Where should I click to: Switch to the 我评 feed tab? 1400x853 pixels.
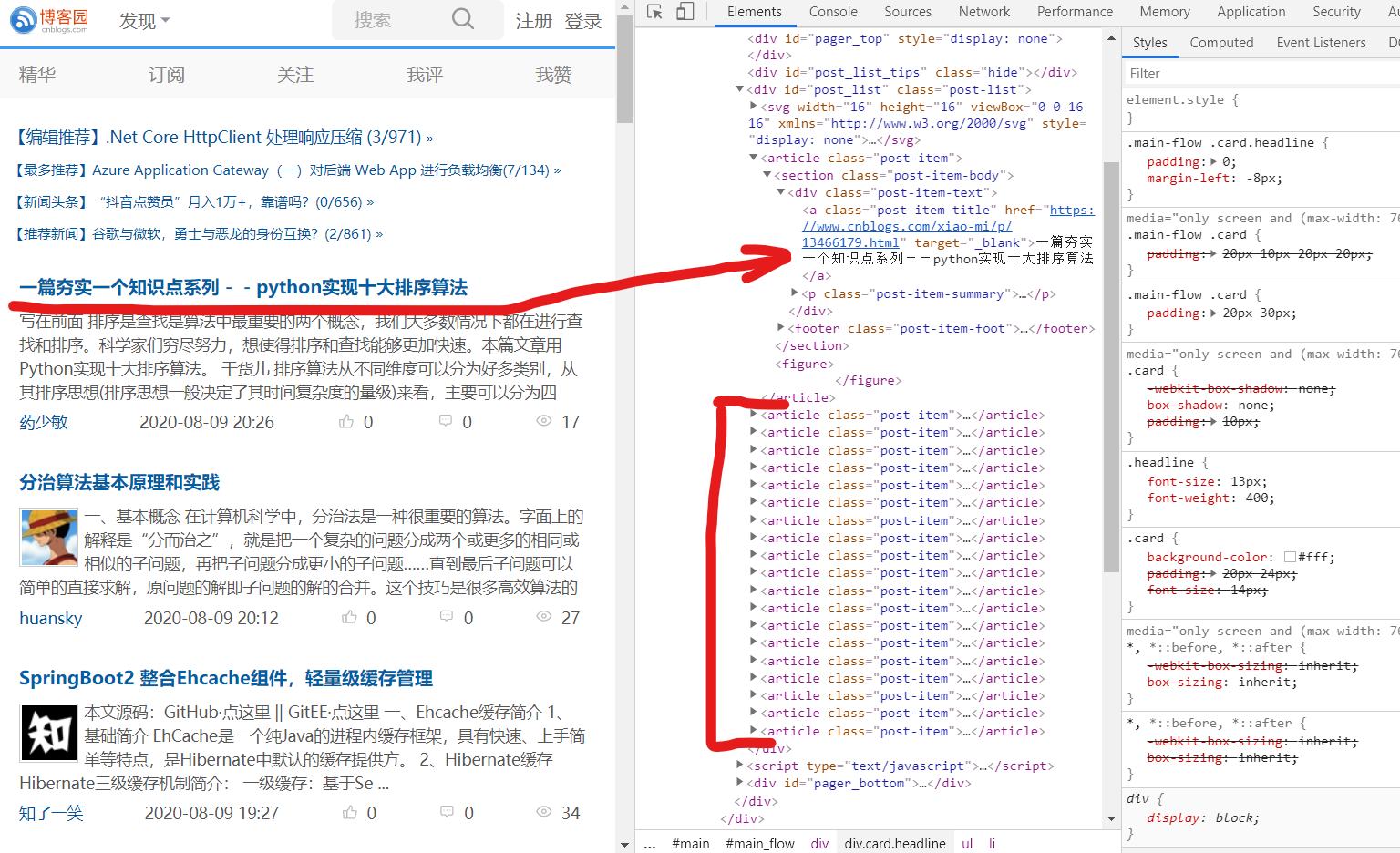425,75
